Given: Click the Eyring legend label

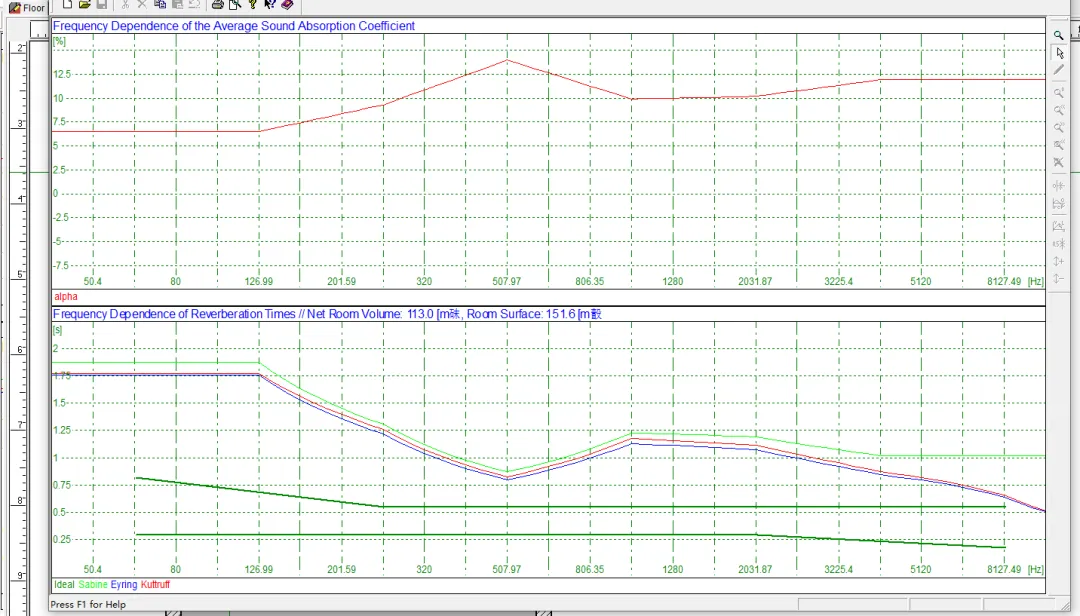Looking at the screenshot, I should [124, 584].
